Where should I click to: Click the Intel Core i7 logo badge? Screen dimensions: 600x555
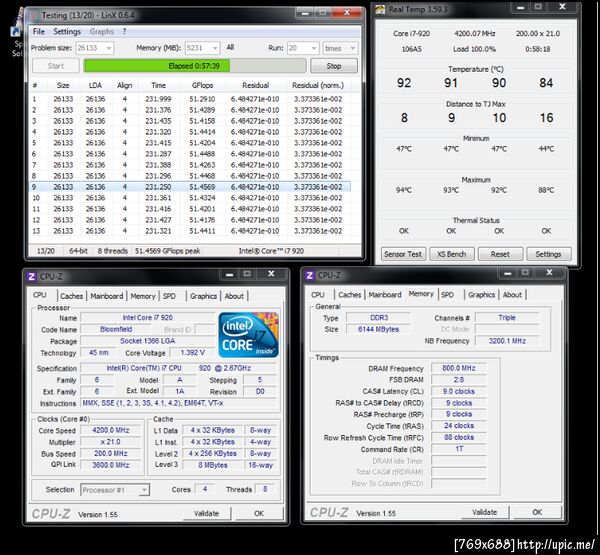click(x=249, y=335)
